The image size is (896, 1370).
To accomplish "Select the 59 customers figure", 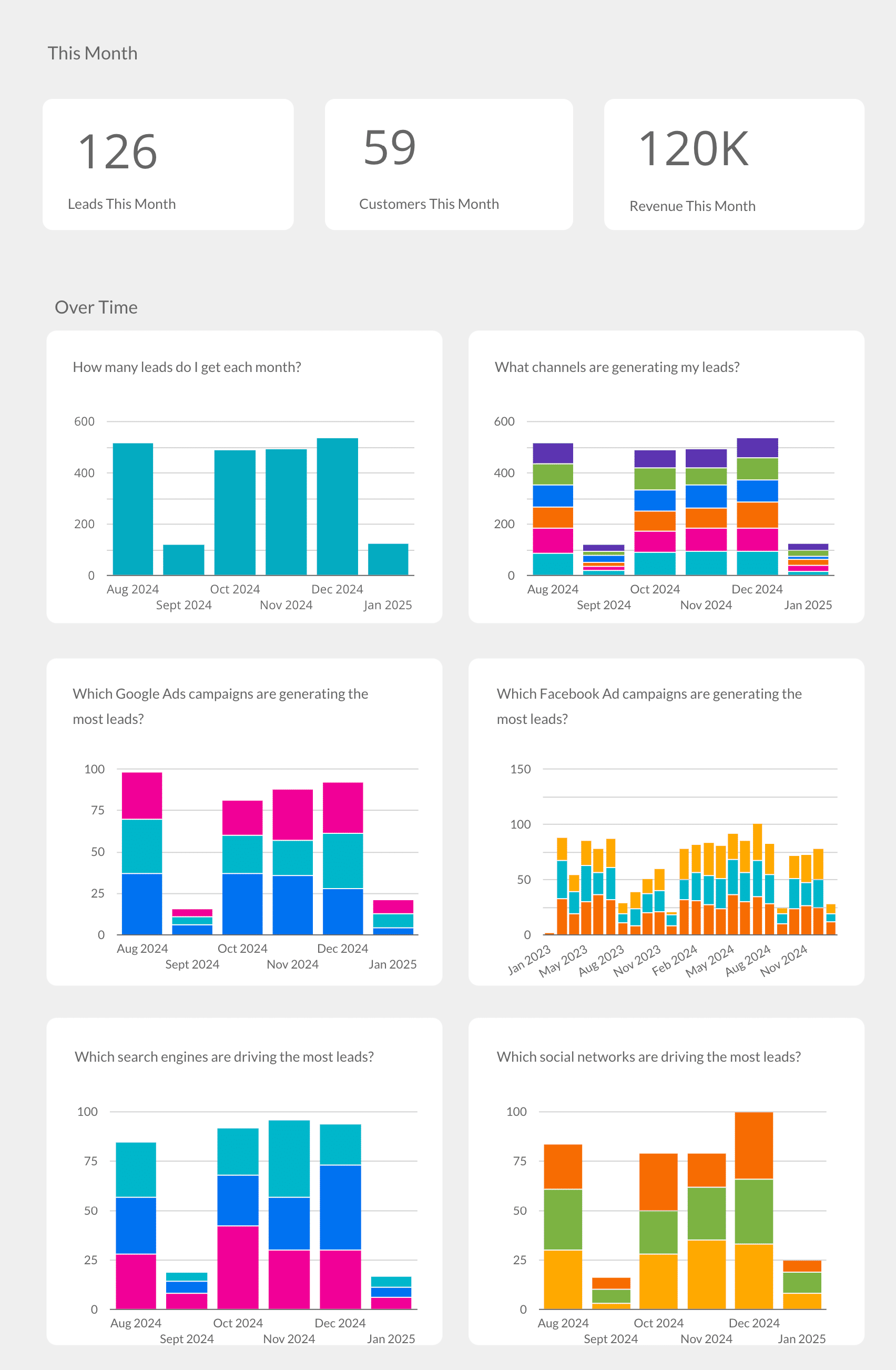I will click(x=390, y=147).
